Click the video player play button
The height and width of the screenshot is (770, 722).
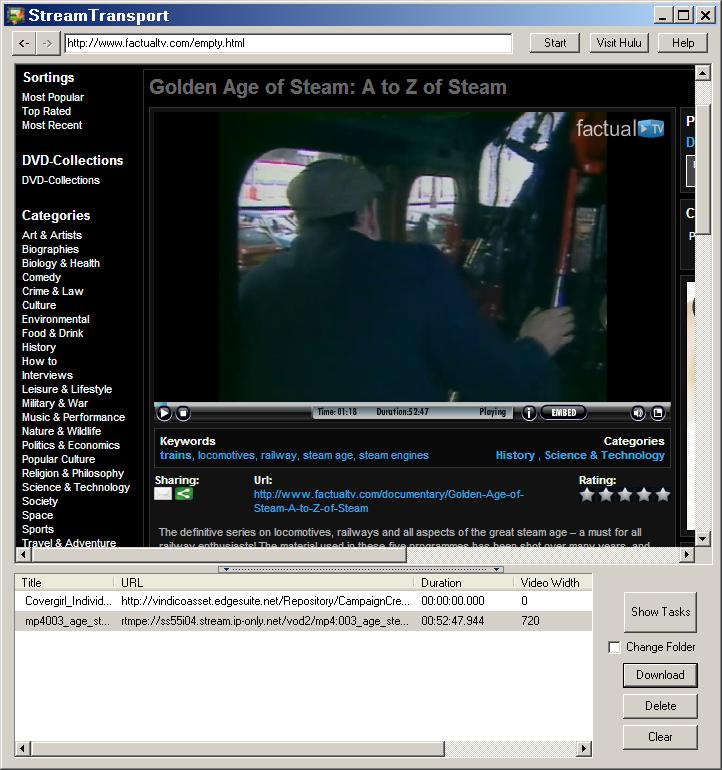(164, 413)
